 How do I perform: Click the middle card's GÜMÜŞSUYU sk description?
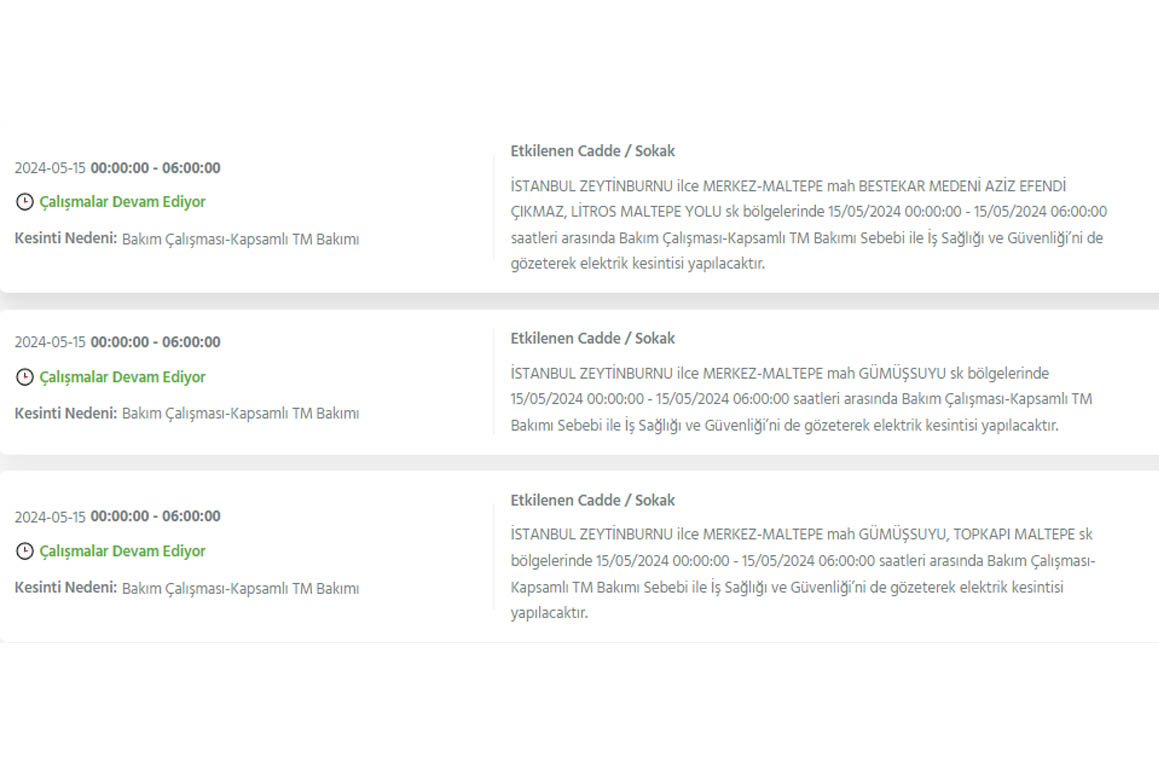pyautogui.click(x=801, y=399)
